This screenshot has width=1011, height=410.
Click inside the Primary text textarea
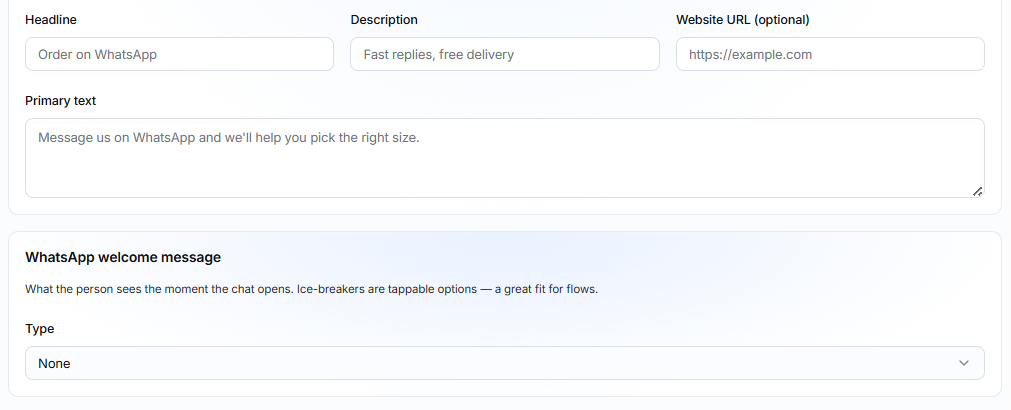point(505,158)
